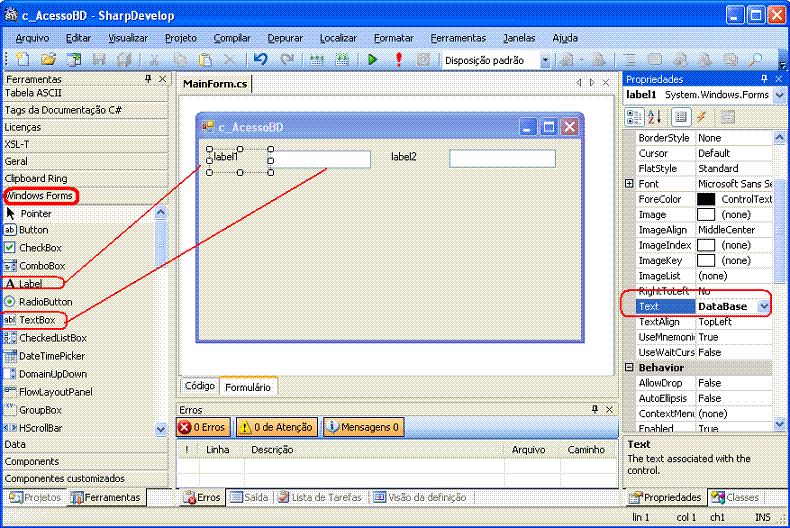Click the first text box on the form
Image resolution: width=790 pixels, height=528 pixels.
pyautogui.click(x=321, y=159)
